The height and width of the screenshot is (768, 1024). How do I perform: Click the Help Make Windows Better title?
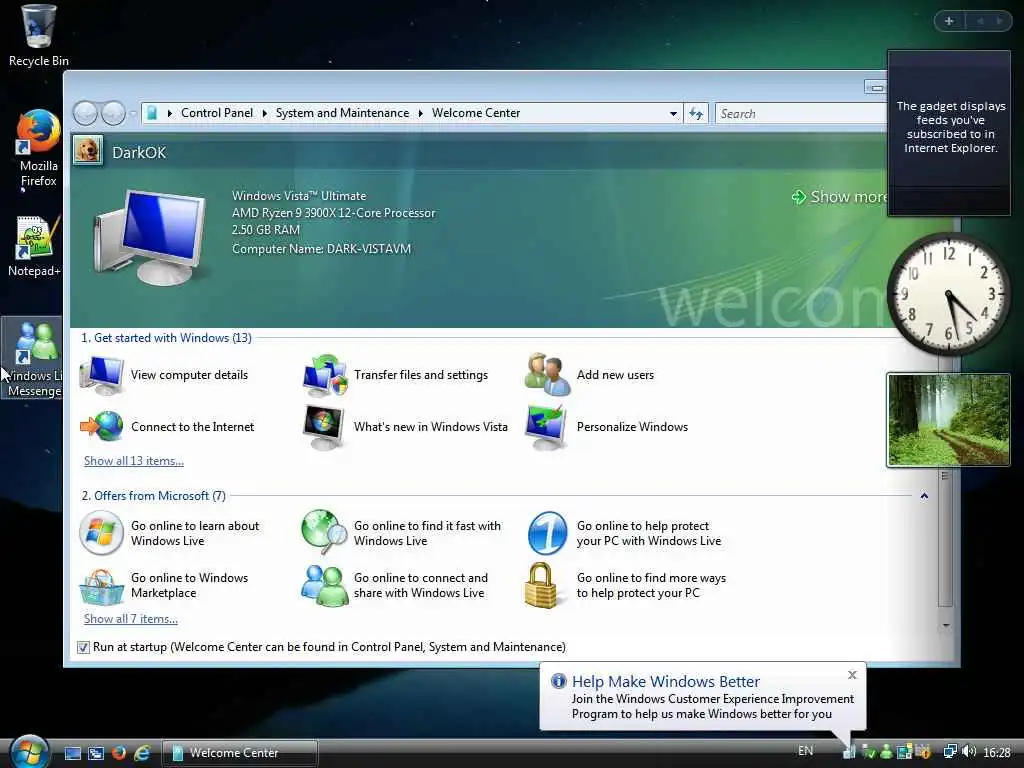[665, 682]
